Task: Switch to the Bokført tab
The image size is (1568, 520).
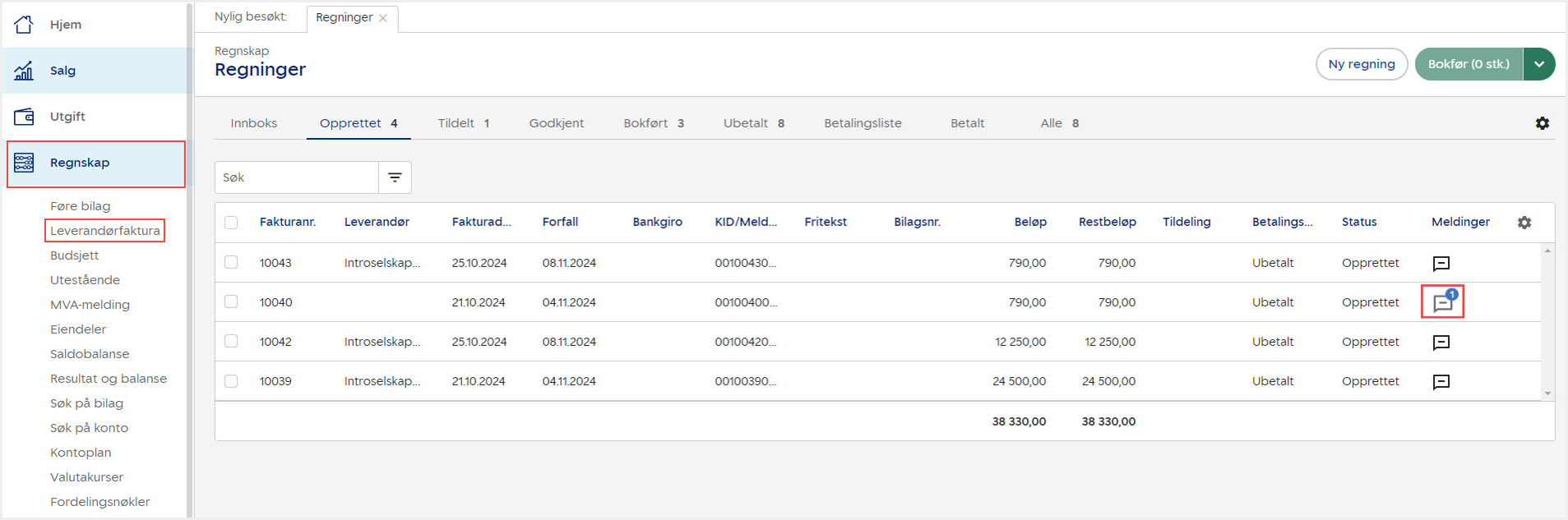Action: (x=653, y=123)
